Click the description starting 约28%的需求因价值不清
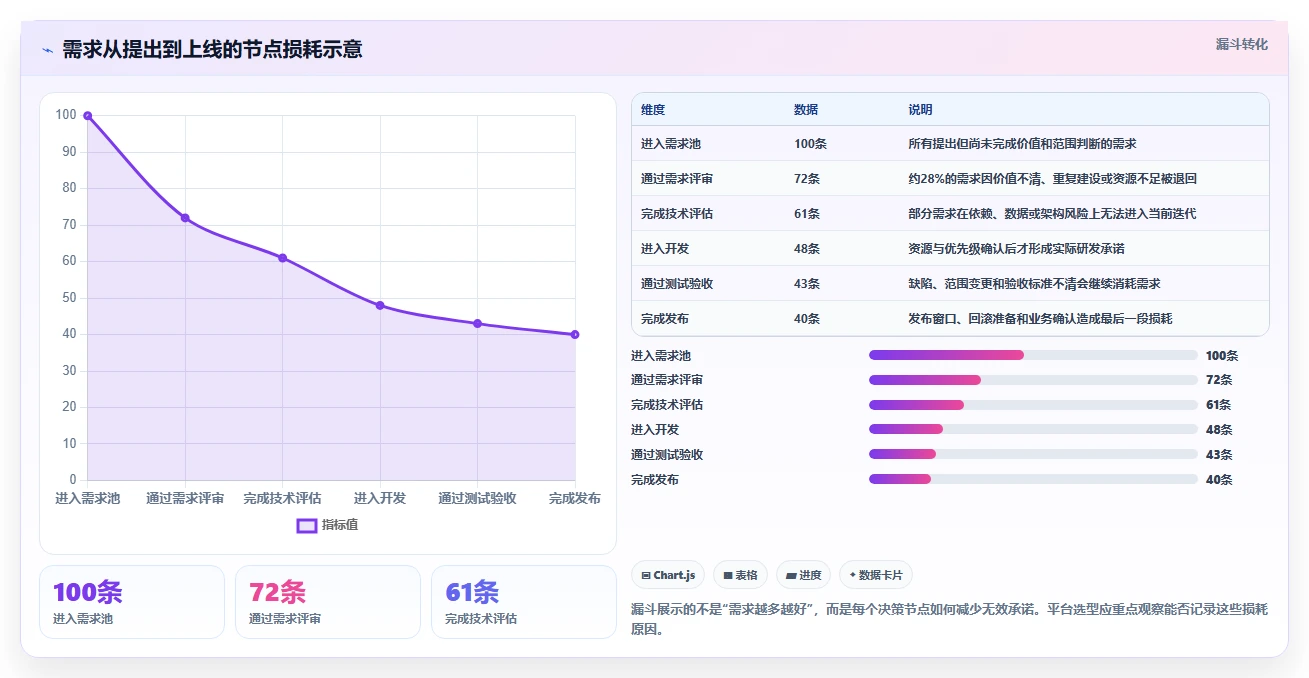The width and height of the screenshot is (1309, 678). (1052, 179)
